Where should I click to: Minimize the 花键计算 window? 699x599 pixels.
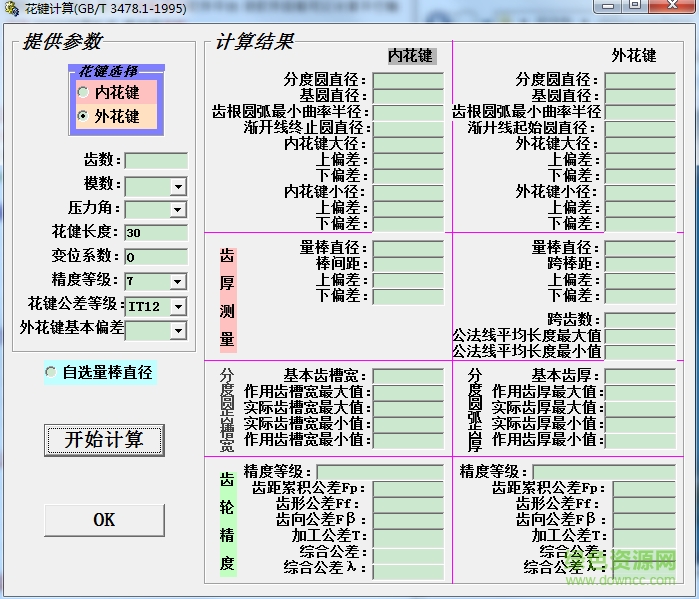608,6
